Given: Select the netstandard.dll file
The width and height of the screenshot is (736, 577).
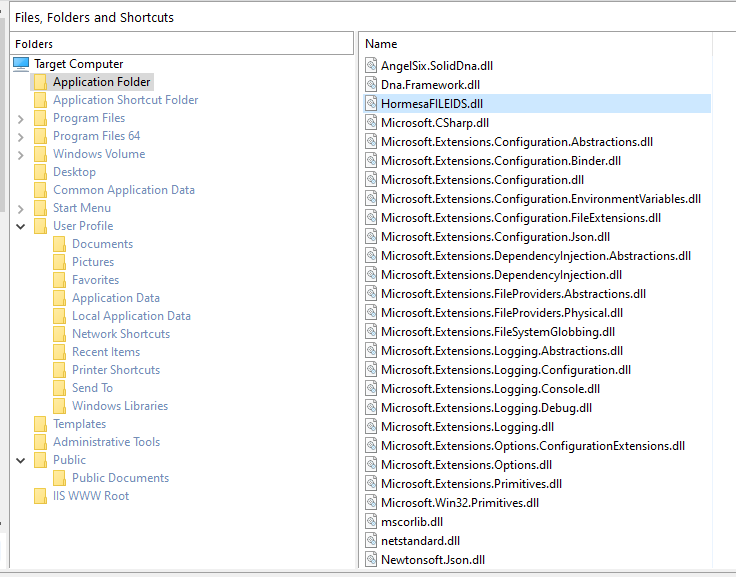Looking at the screenshot, I should (x=420, y=541).
